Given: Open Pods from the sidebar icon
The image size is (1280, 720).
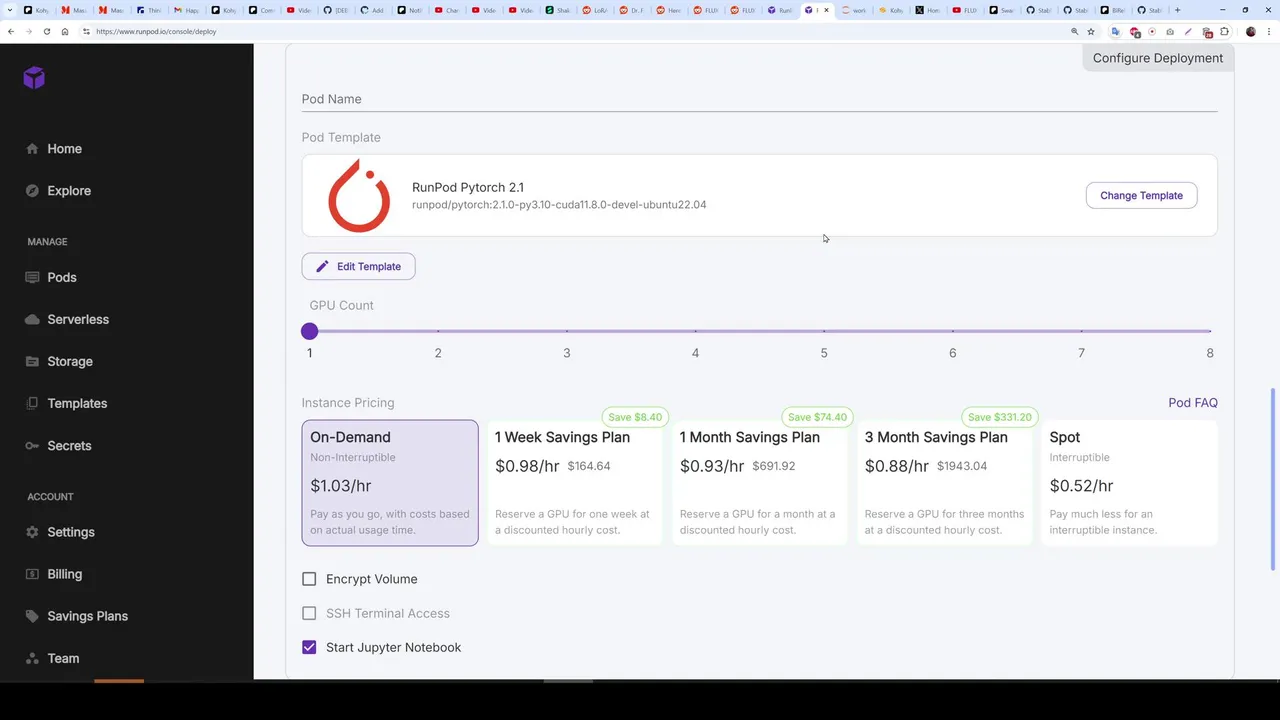Looking at the screenshot, I should [32, 277].
